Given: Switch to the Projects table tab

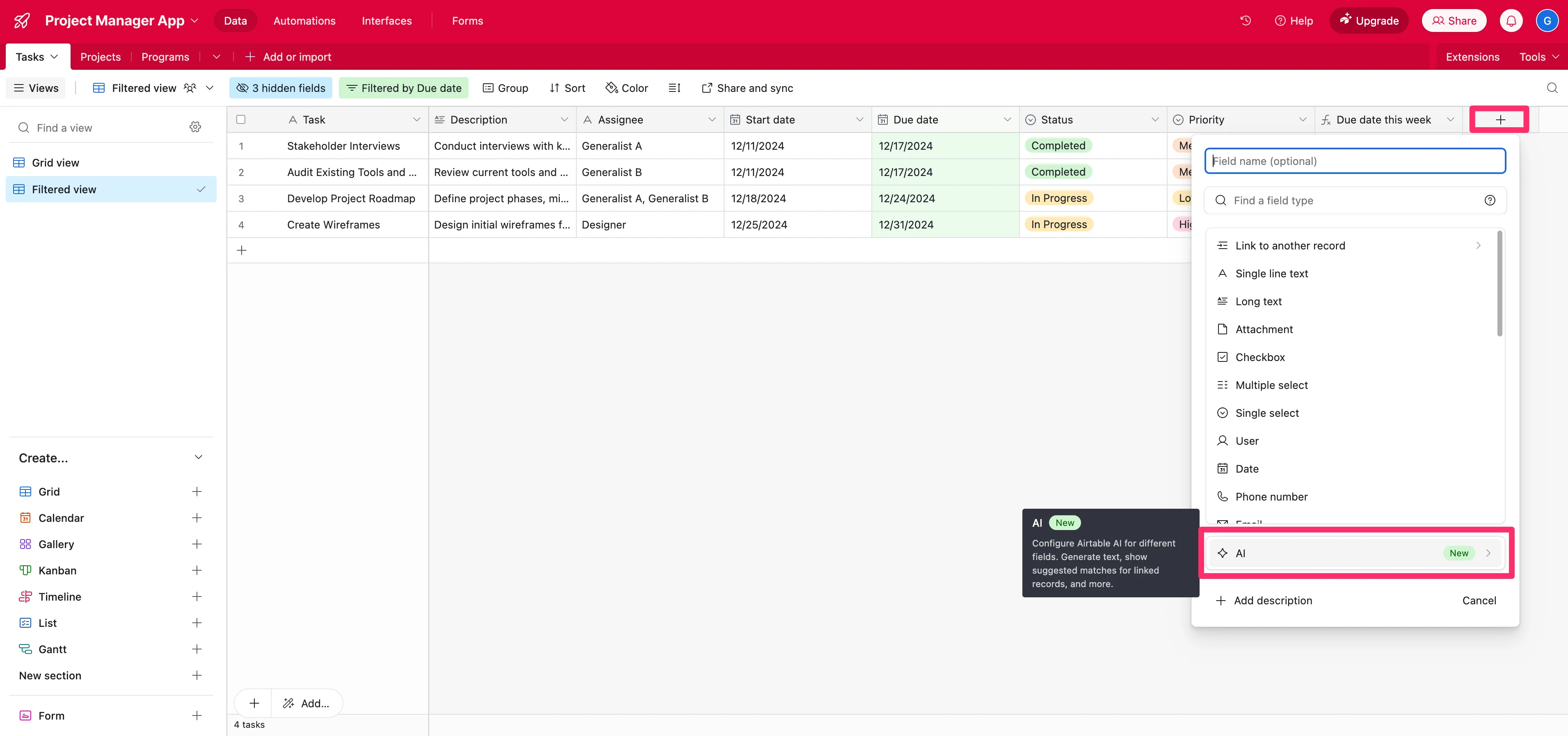Looking at the screenshot, I should [101, 57].
